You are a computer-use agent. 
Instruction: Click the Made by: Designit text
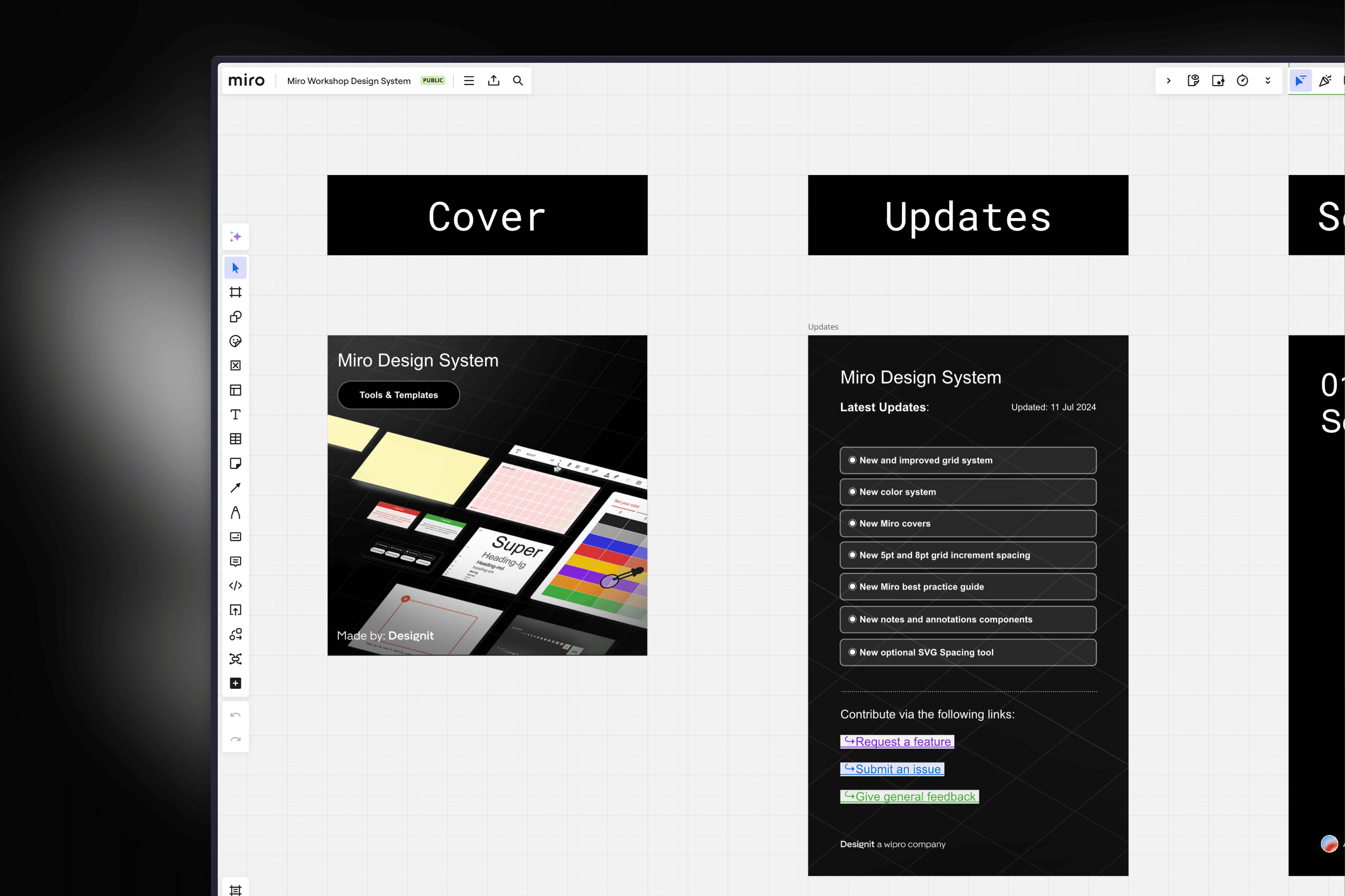click(385, 636)
